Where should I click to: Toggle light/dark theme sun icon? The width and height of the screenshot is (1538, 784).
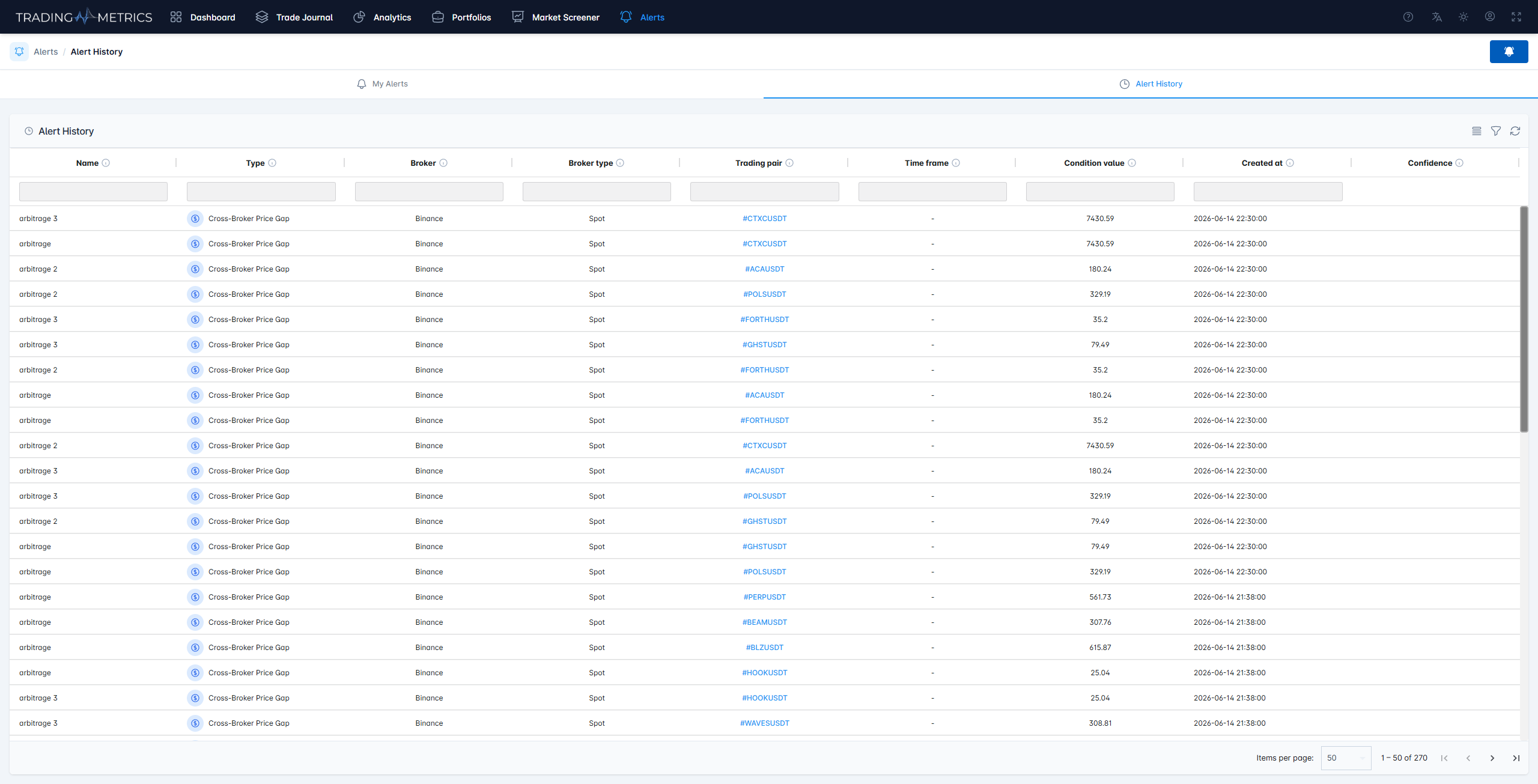[1464, 17]
